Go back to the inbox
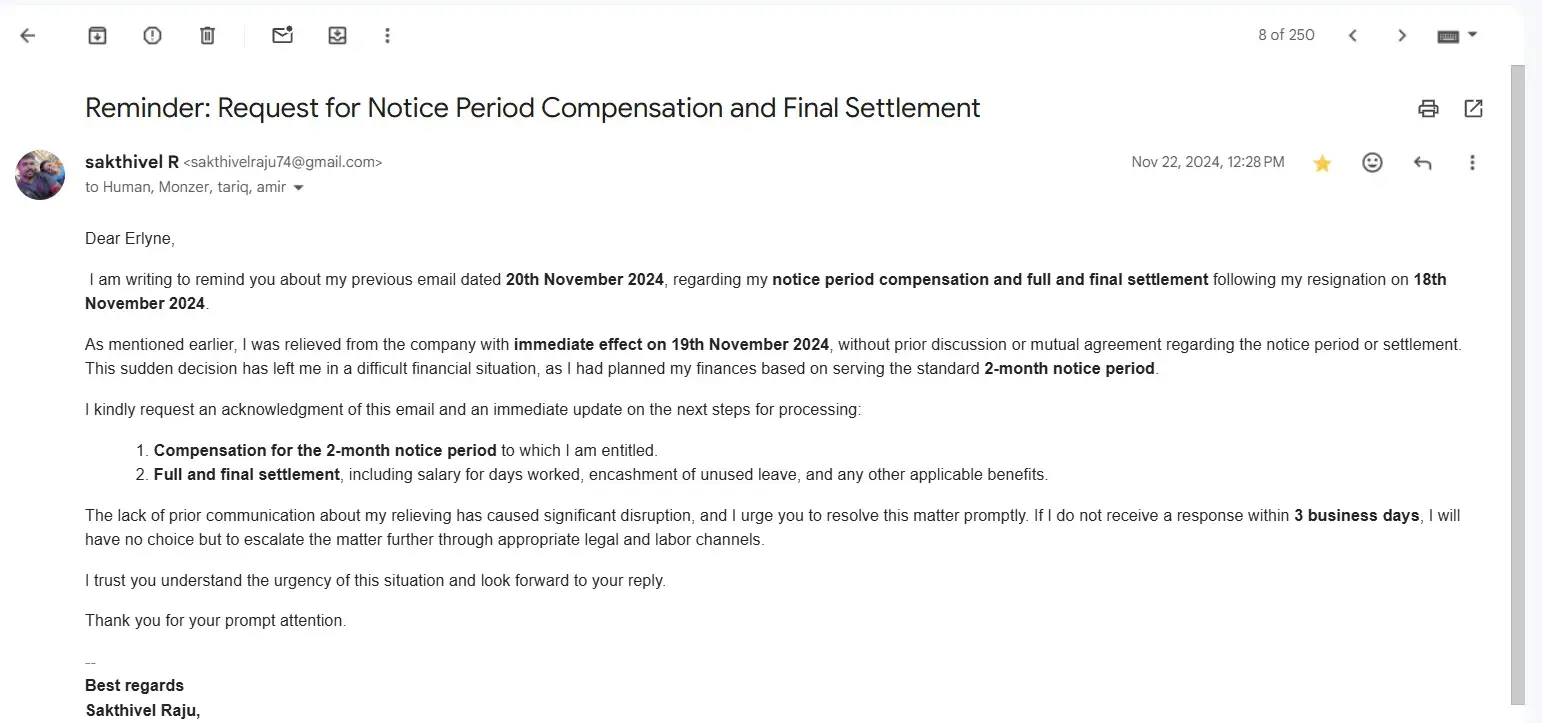This screenshot has width=1542, height=723. (28, 36)
